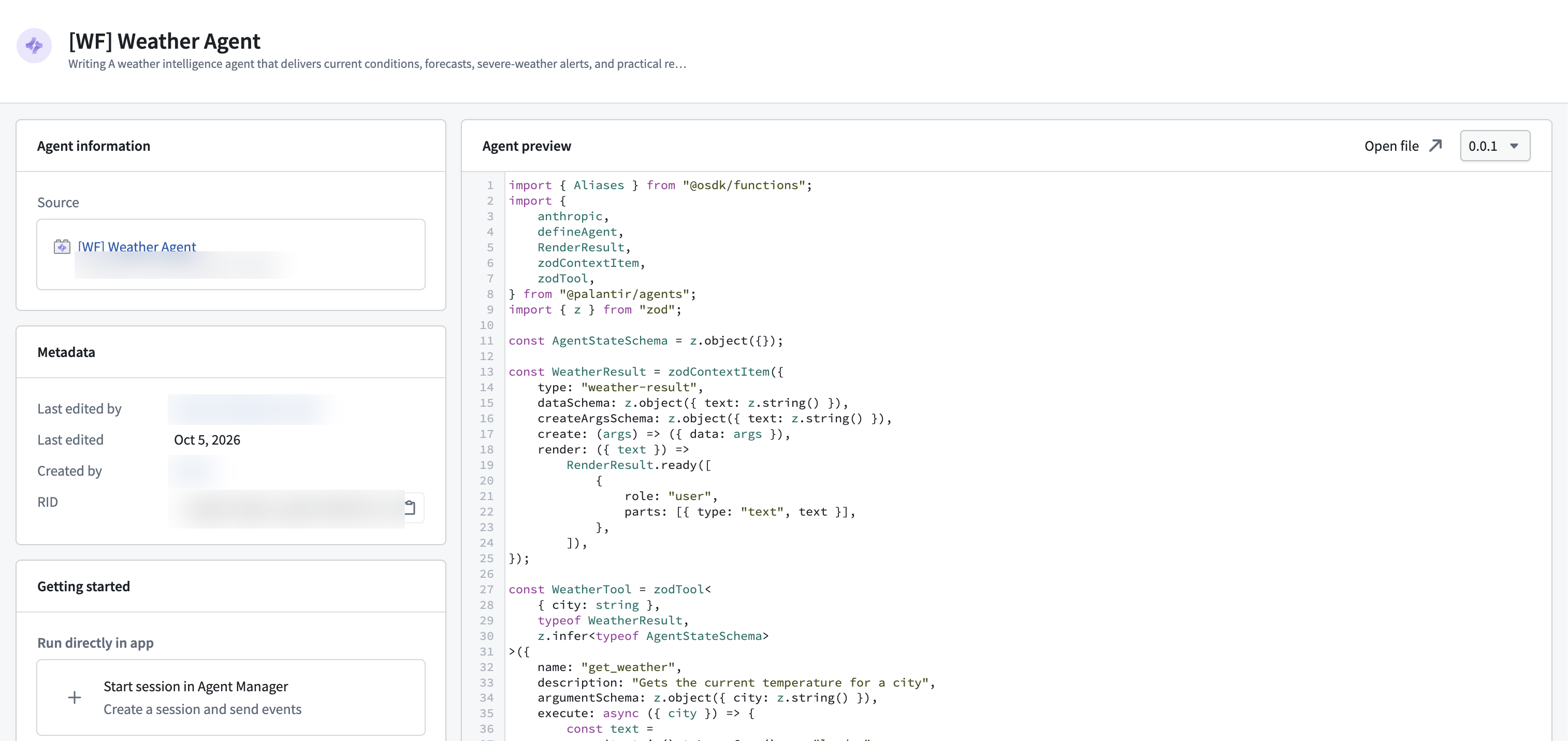
Task: Click the type "weather-result" code line
Action: click(x=620, y=387)
